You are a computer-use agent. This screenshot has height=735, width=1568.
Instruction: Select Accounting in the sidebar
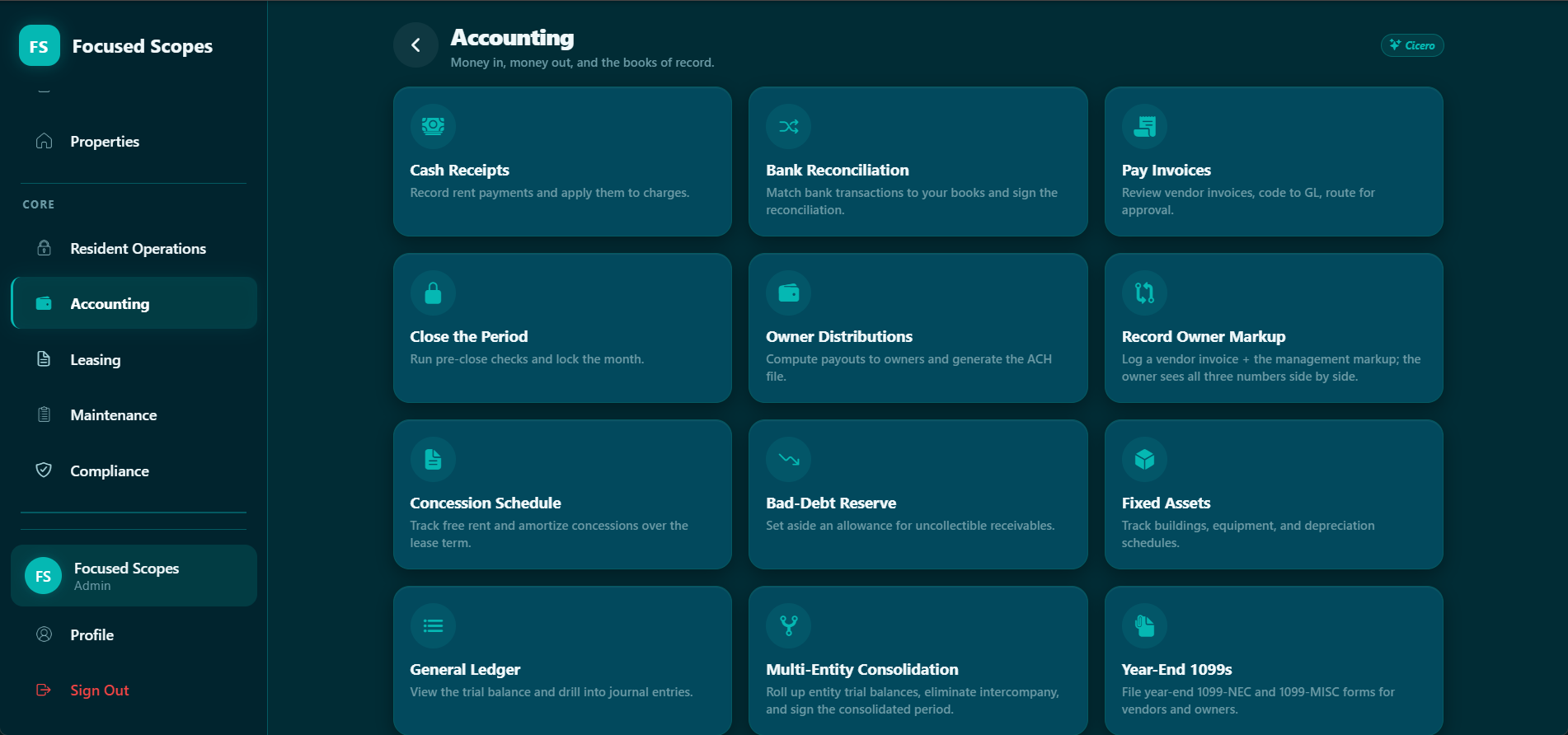[134, 303]
